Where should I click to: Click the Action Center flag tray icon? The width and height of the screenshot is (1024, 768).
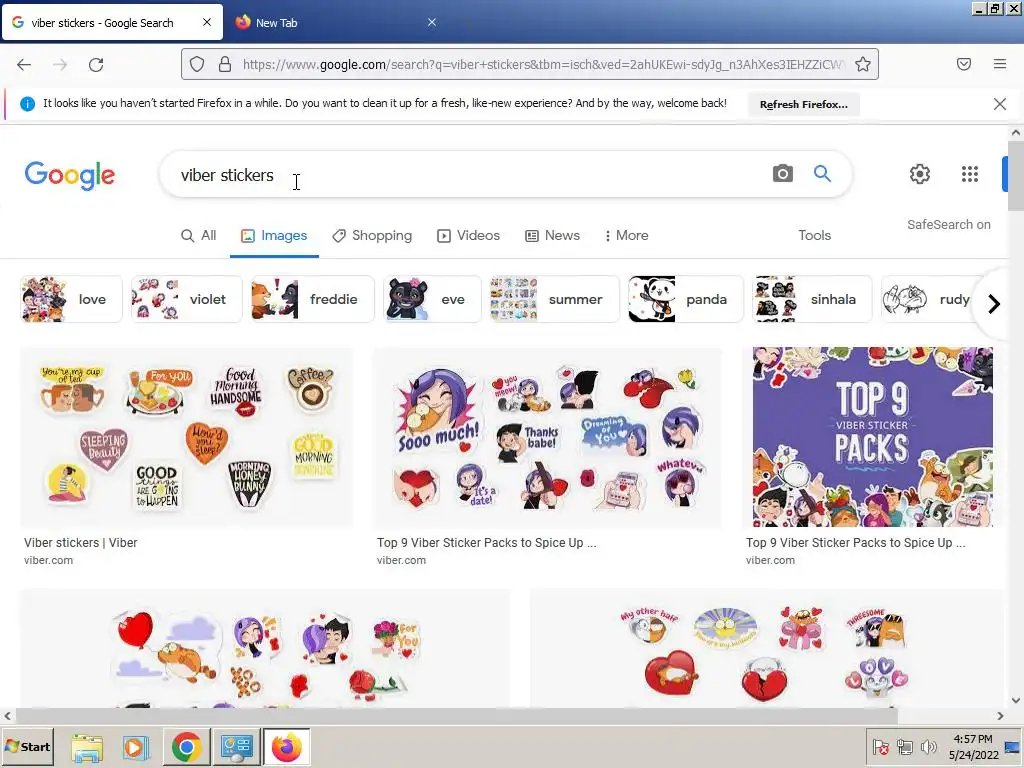(880, 746)
